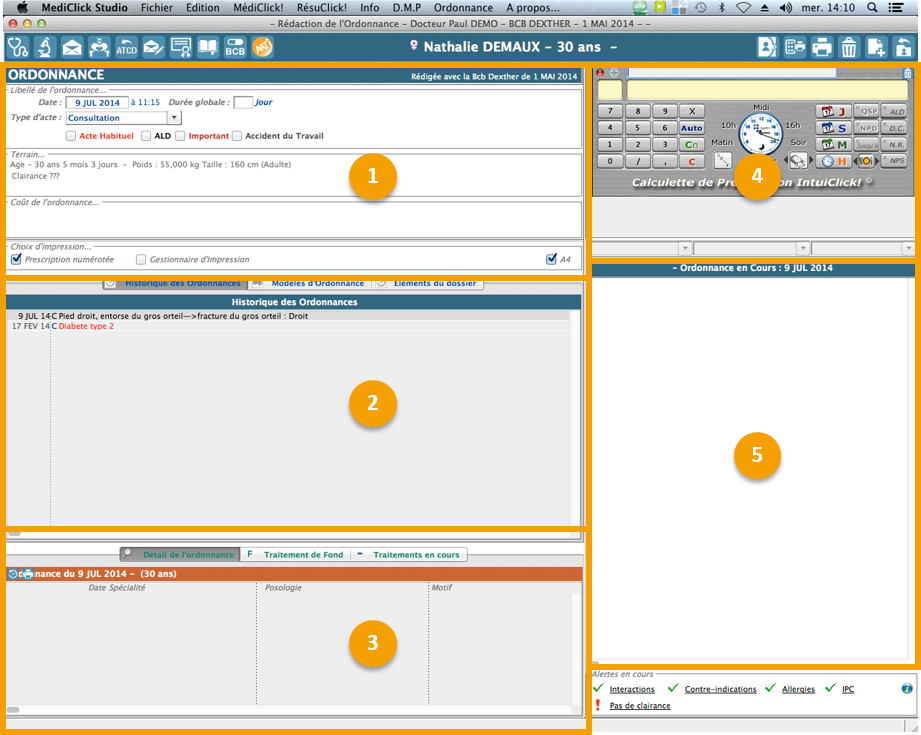Click the printer icon in the toolbar

pos(822,47)
